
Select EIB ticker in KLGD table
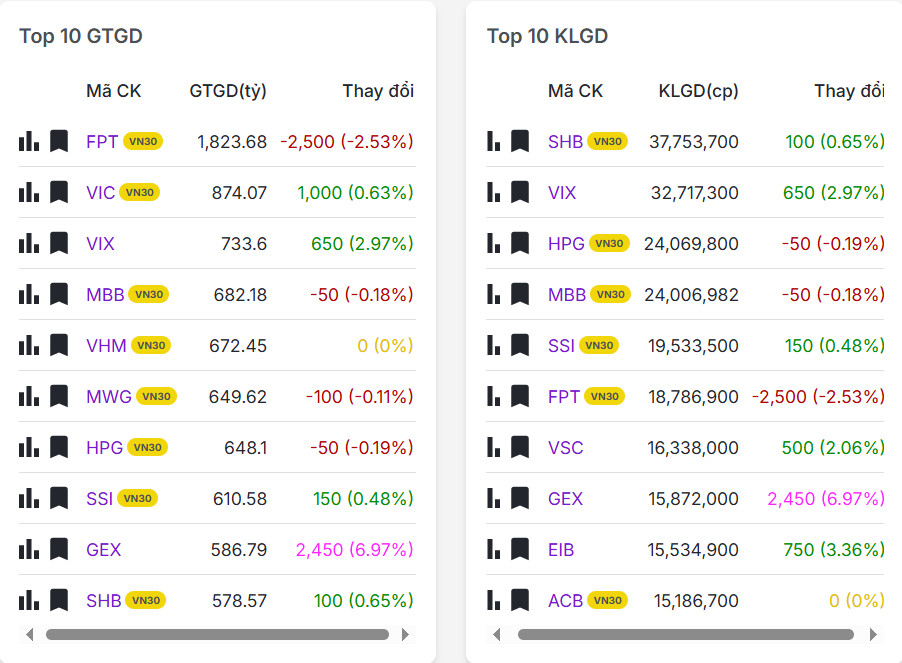(561, 549)
